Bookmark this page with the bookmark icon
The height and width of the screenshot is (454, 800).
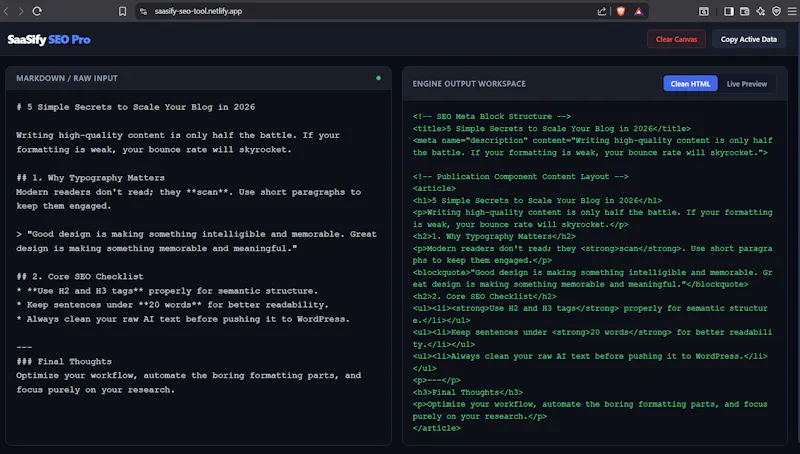point(122,11)
